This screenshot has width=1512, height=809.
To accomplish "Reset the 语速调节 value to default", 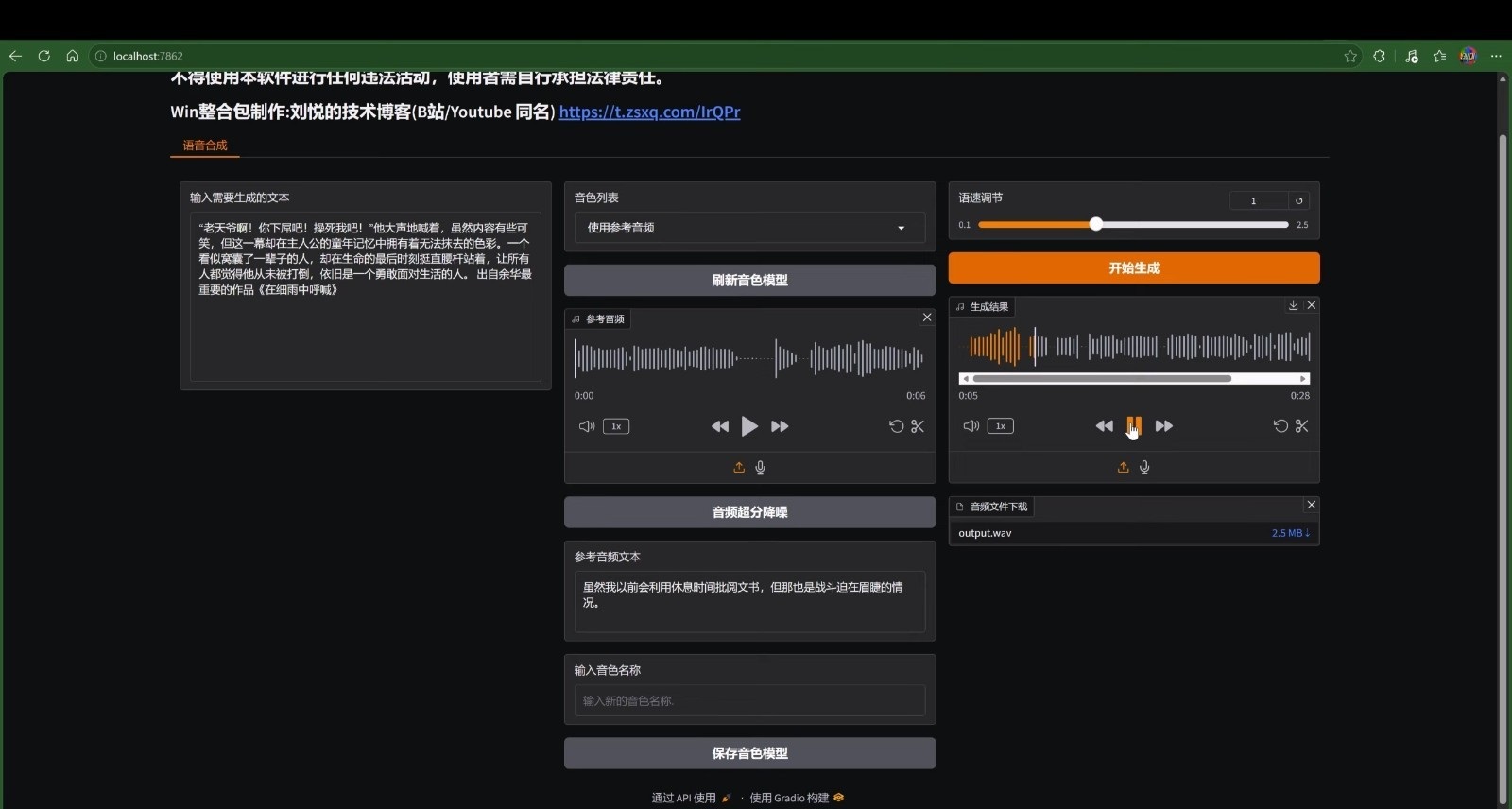I will (x=1299, y=200).
